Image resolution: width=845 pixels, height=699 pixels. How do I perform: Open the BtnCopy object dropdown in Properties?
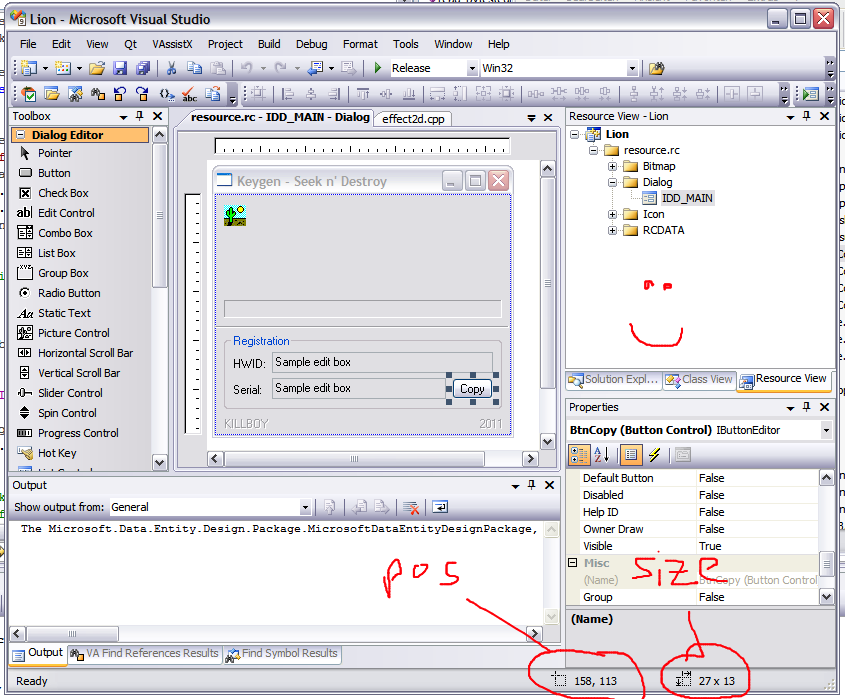pyautogui.click(x=826, y=430)
